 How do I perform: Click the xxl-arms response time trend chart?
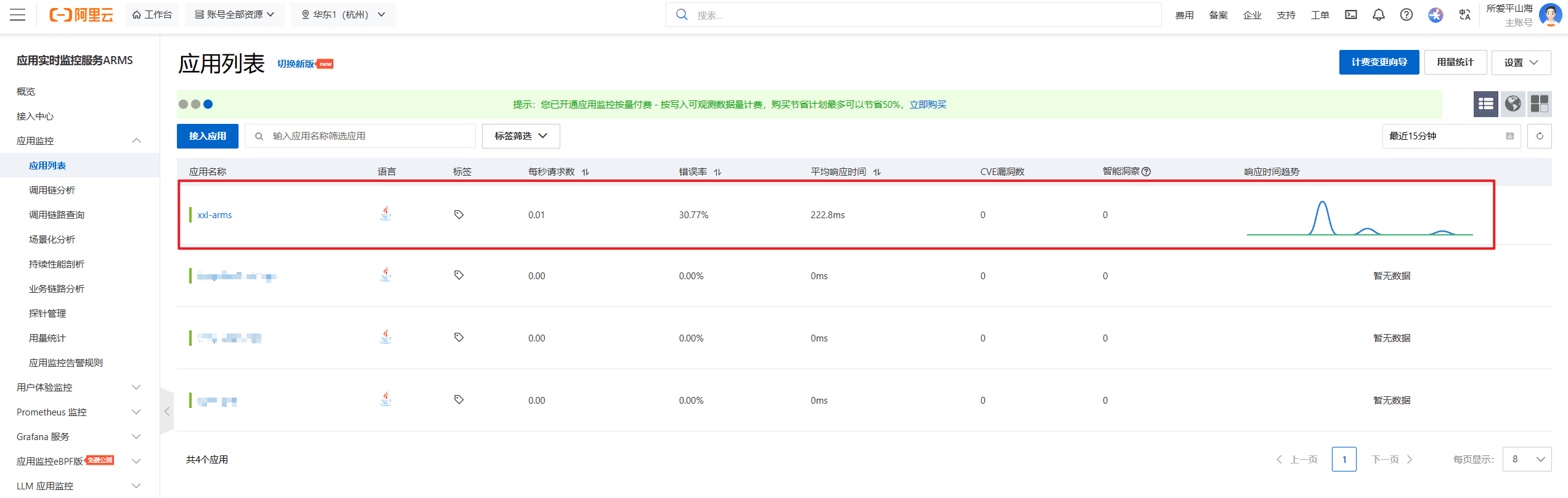[x=1359, y=218]
